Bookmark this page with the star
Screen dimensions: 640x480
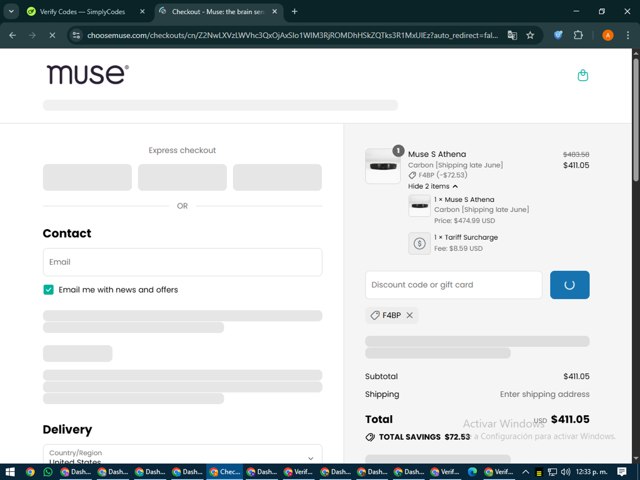click(530, 36)
